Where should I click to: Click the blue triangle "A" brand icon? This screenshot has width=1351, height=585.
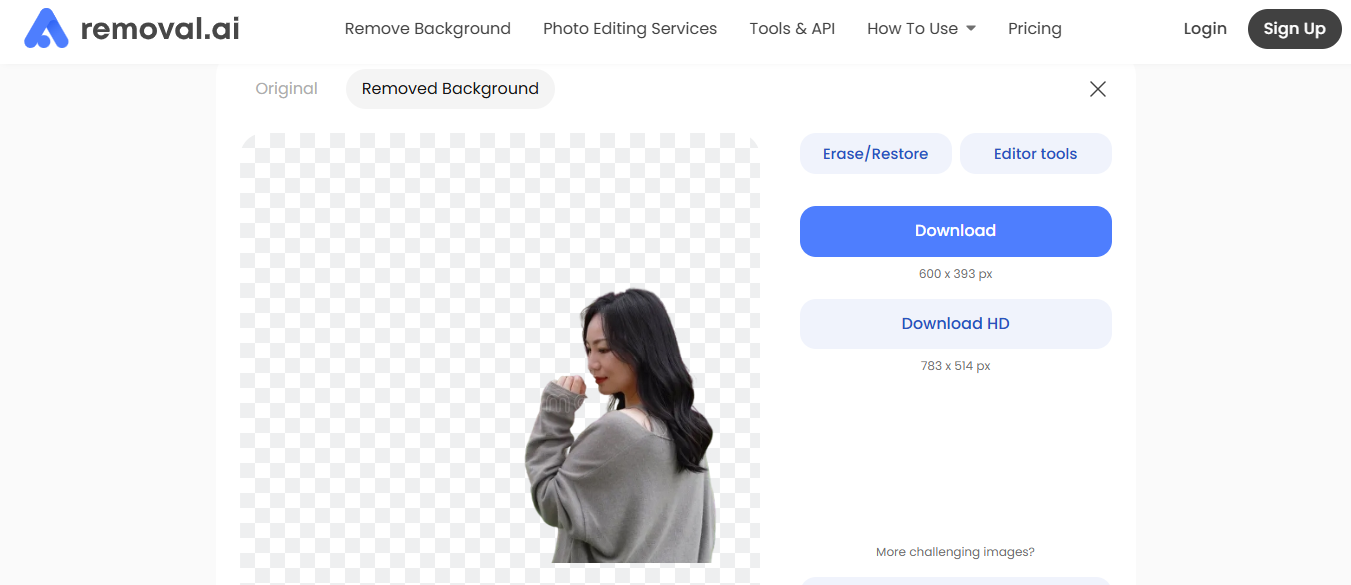pos(49,28)
